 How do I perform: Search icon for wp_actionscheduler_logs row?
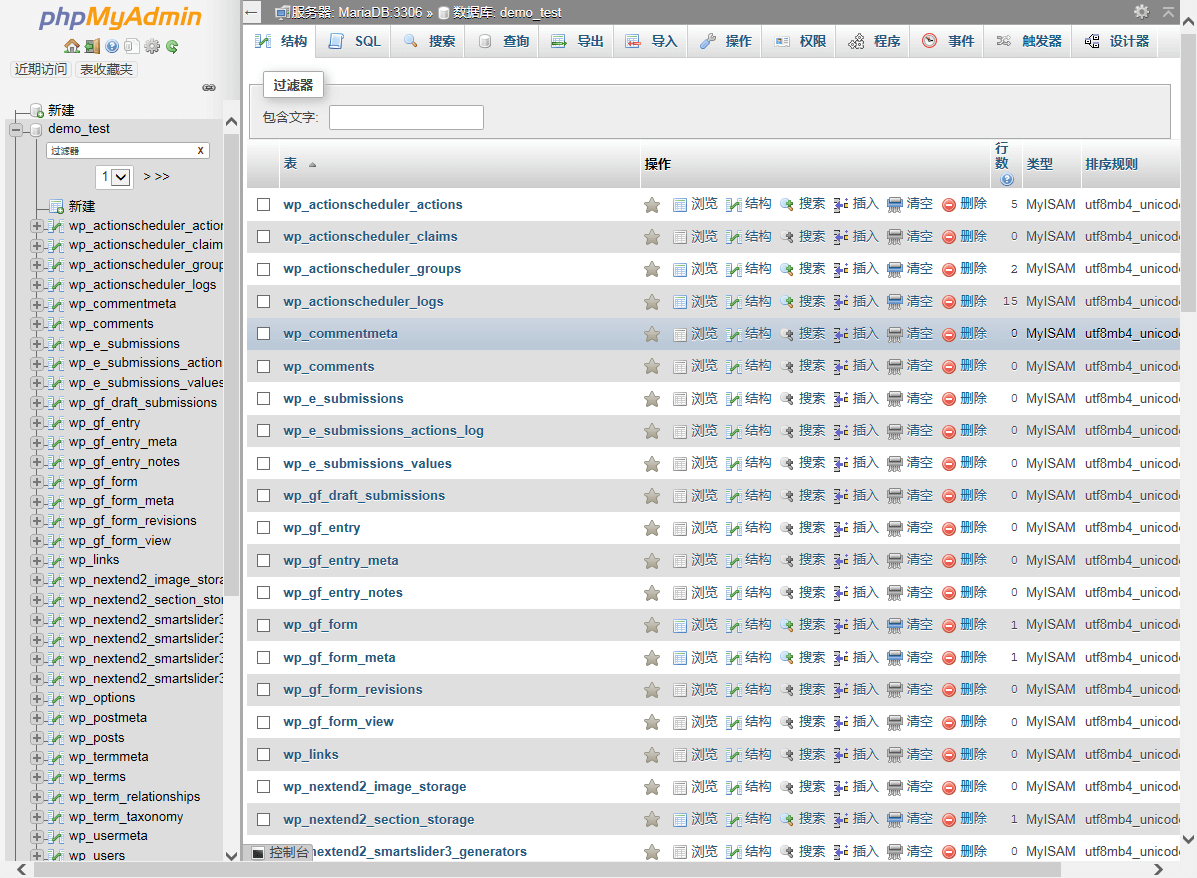(x=787, y=302)
